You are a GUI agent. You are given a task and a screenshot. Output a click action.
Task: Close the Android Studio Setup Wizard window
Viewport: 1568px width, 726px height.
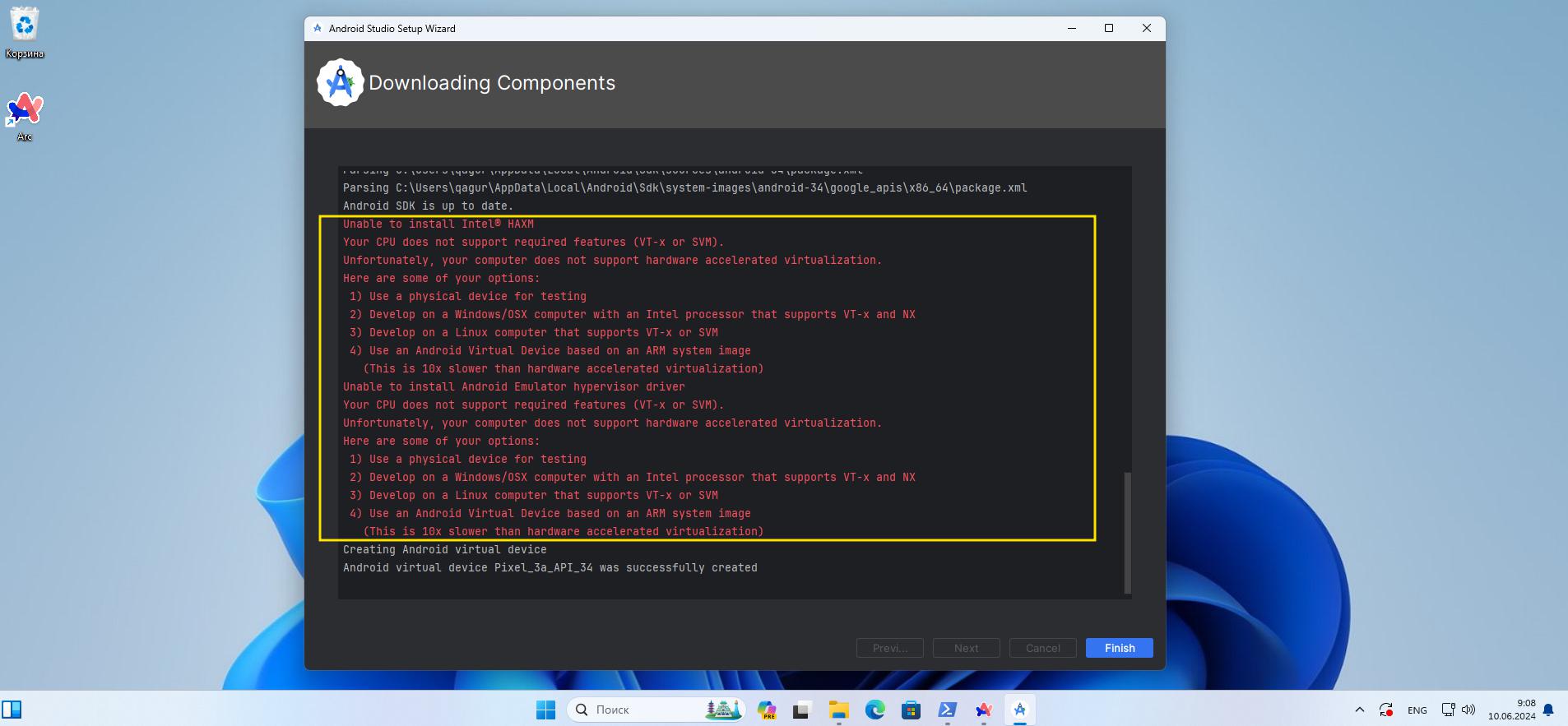point(1147,28)
